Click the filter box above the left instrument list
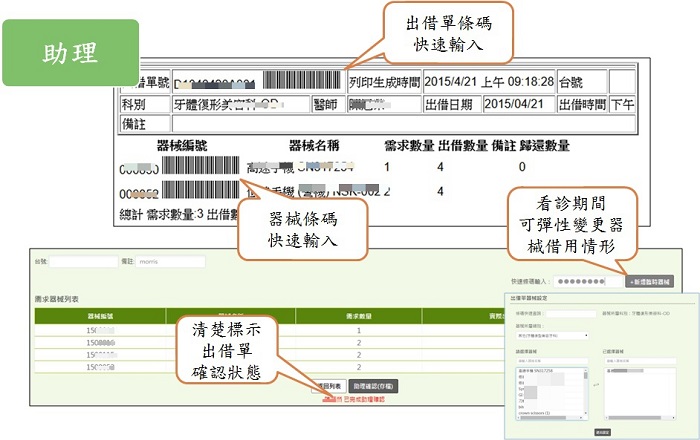 [x=552, y=361]
